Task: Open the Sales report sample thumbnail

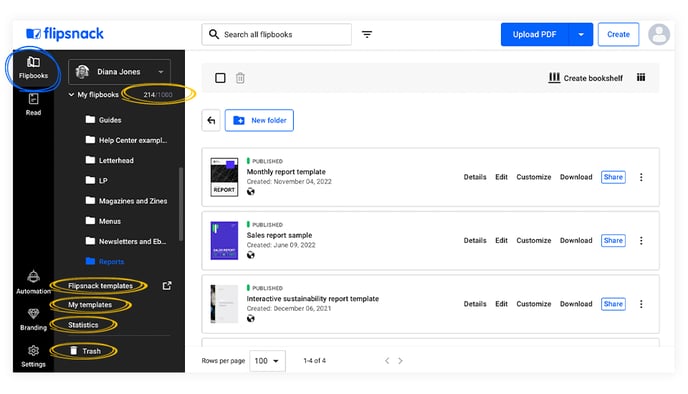Action: tap(224, 240)
